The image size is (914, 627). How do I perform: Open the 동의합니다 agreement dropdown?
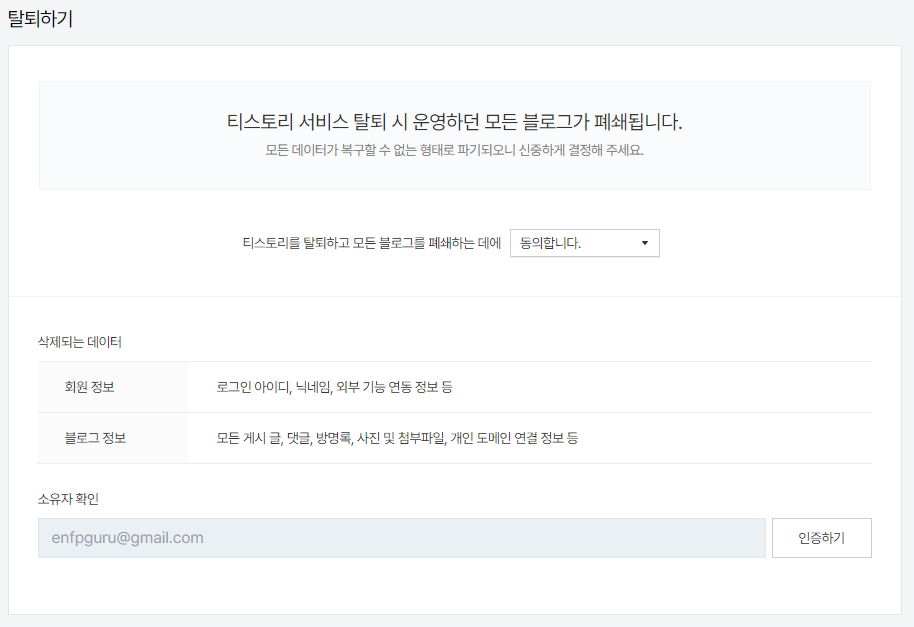click(585, 243)
